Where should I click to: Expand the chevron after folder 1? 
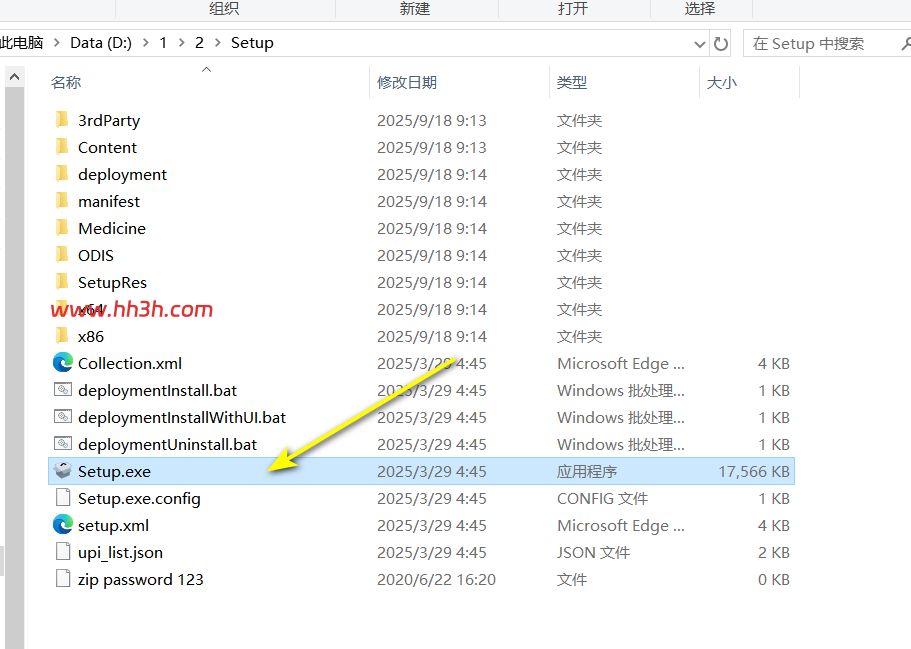[182, 43]
